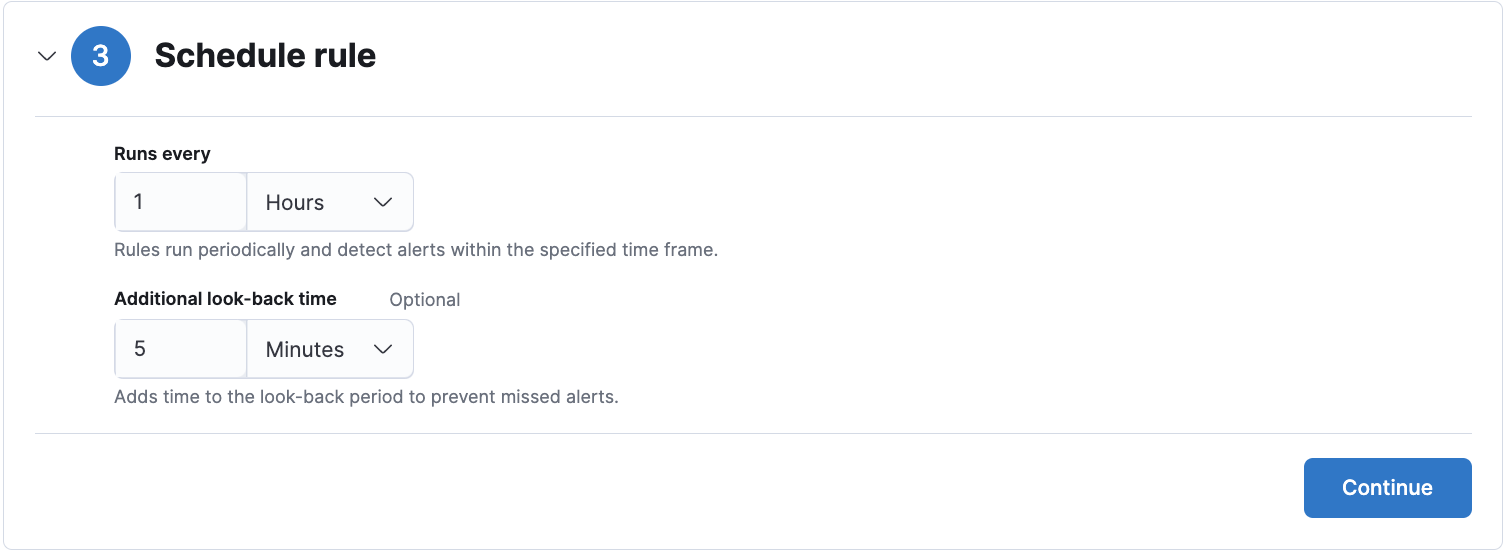Click the 'Adds time to the look-back' help text
The width and height of the screenshot is (1508, 554).
pyautogui.click(x=366, y=397)
